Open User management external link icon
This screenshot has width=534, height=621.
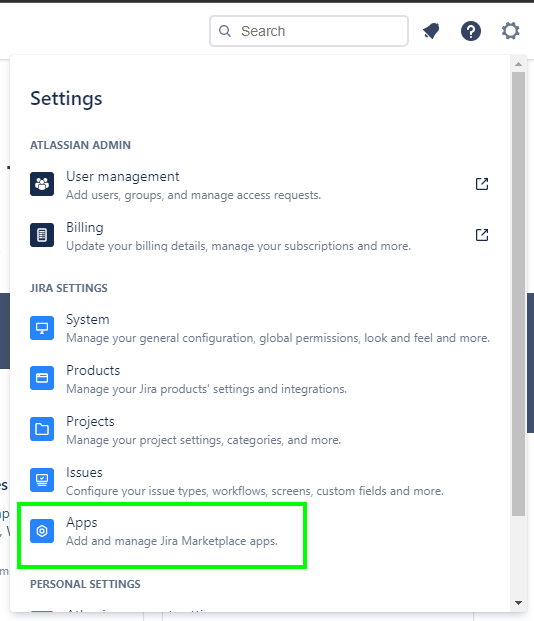click(x=482, y=184)
